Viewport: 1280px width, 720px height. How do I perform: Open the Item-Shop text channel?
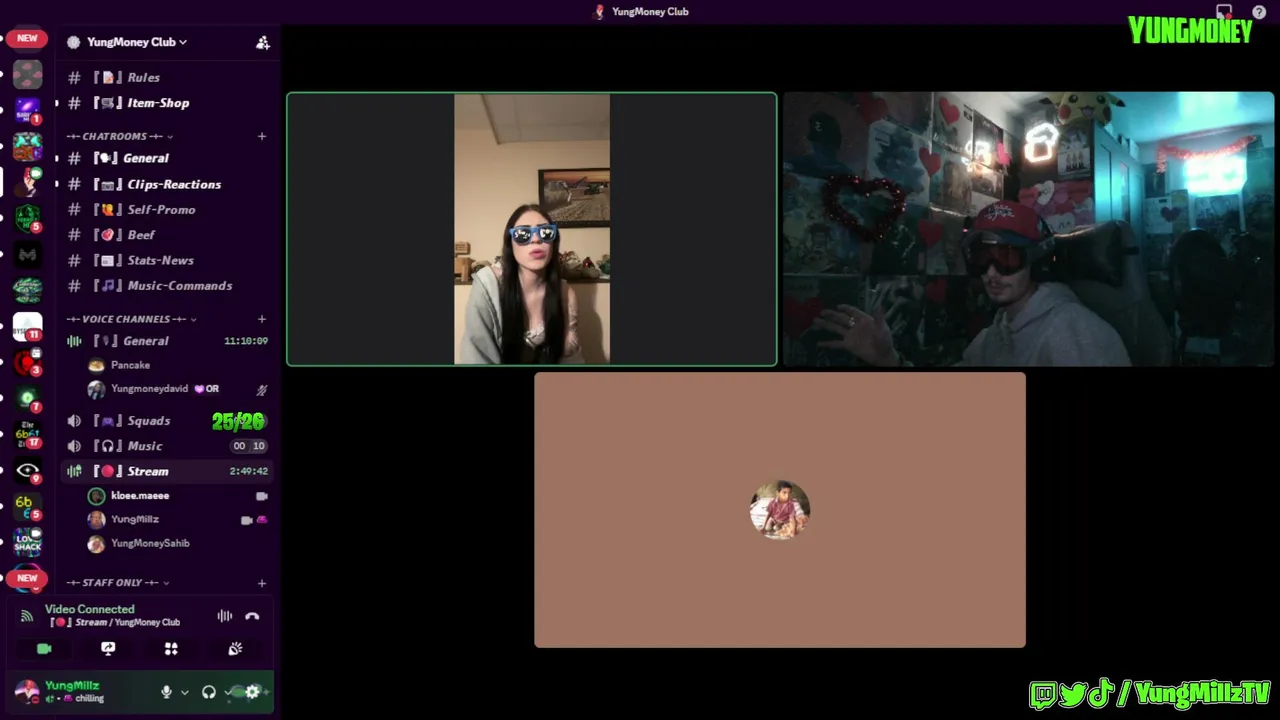(x=165, y=103)
